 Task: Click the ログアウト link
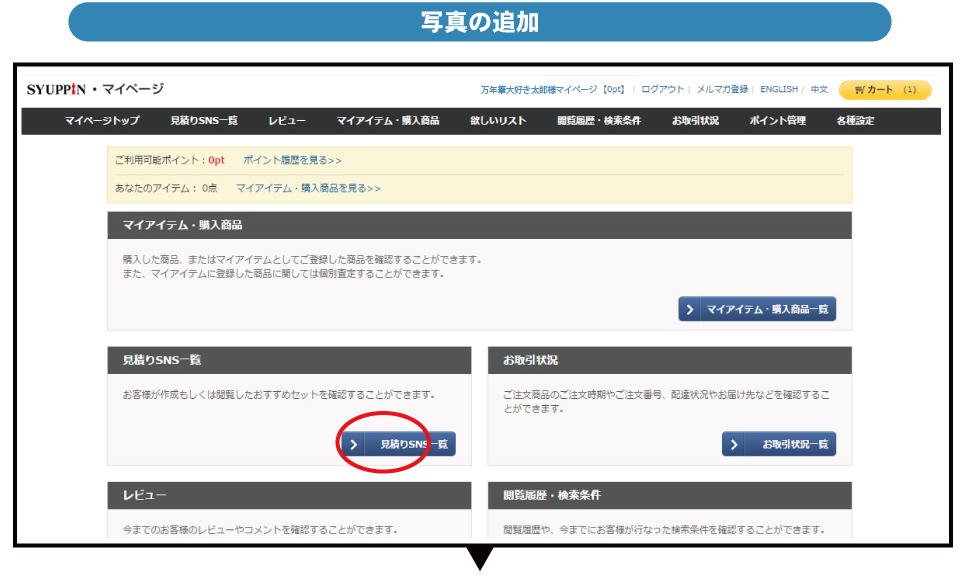click(x=662, y=89)
